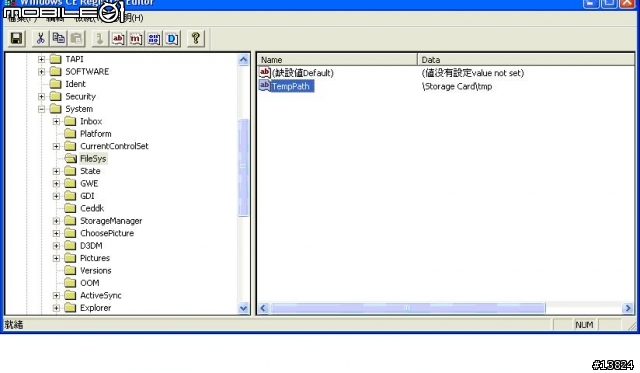Select the GDI key label
Image resolution: width=640 pixels, height=373 pixels.
tap(87, 196)
